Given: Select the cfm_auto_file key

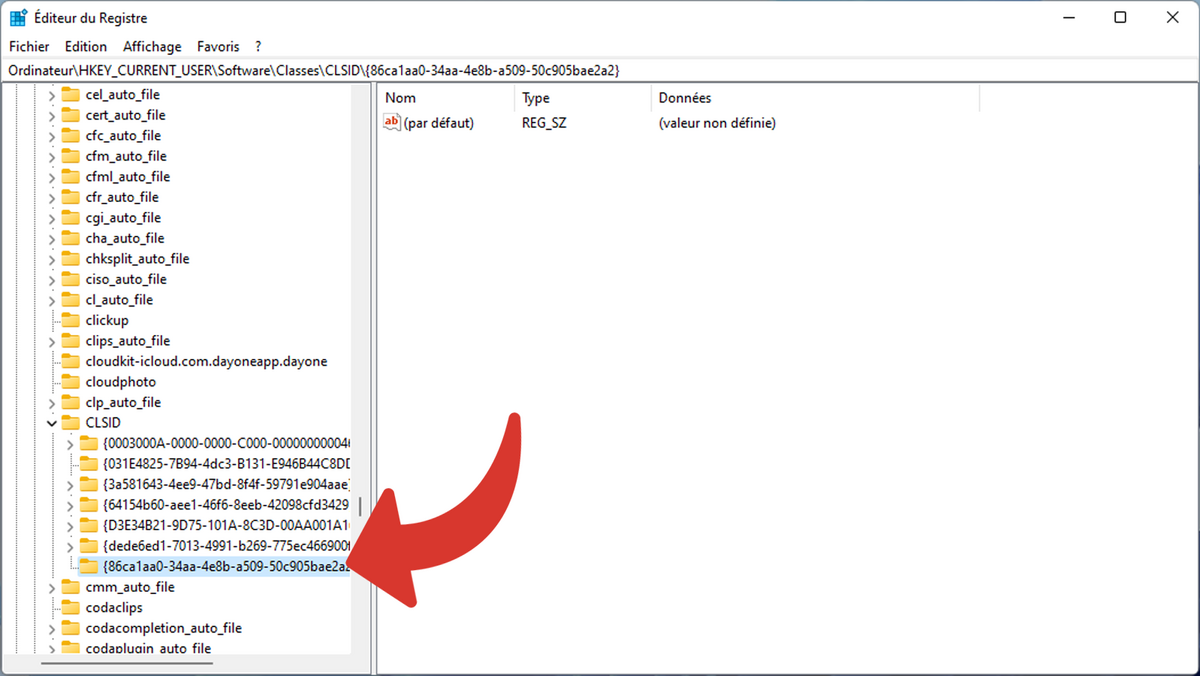Looking at the screenshot, I should coord(126,156).
